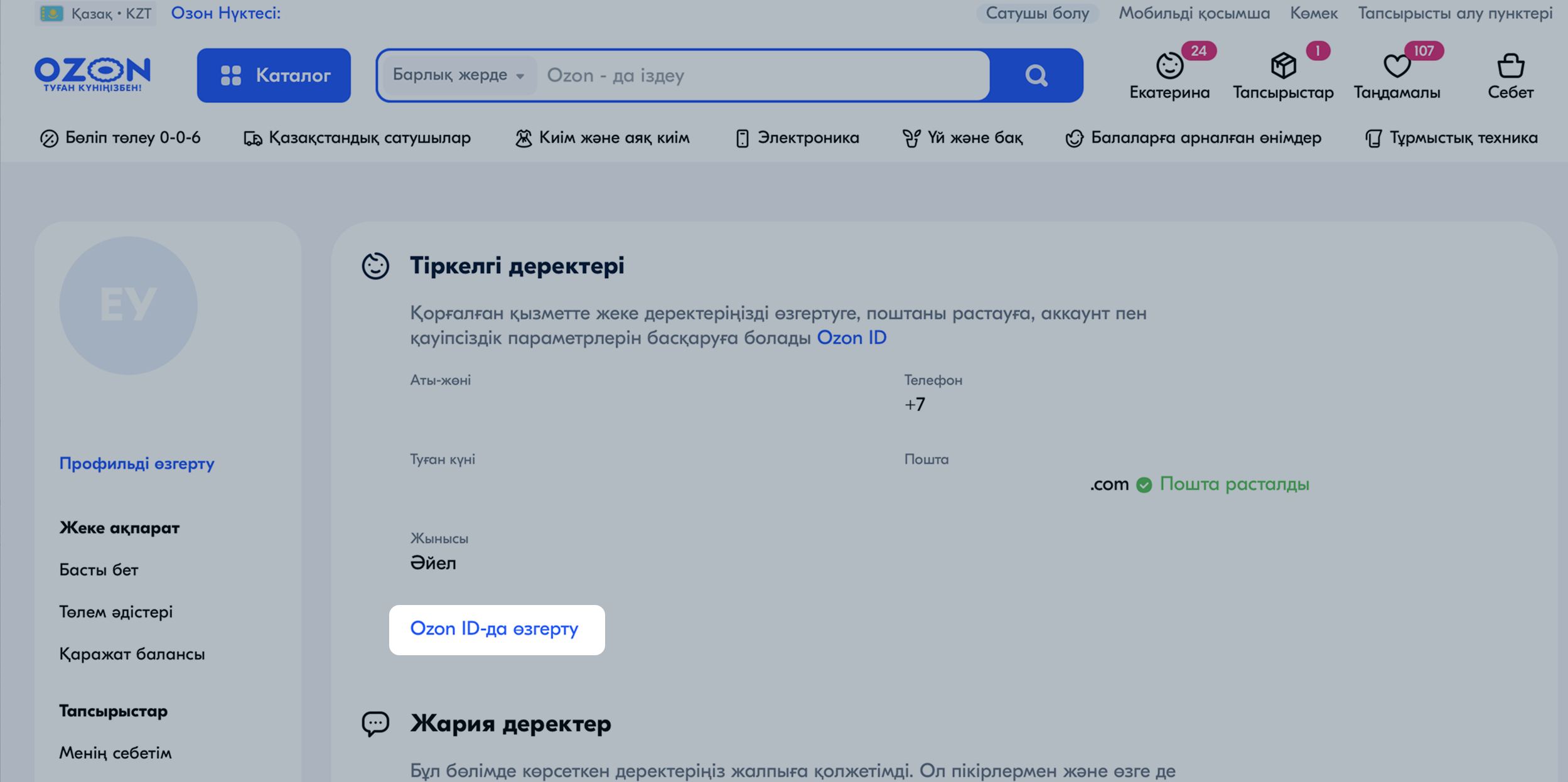
Task: Select the Үй және бақ category
Action: [962, 137]
